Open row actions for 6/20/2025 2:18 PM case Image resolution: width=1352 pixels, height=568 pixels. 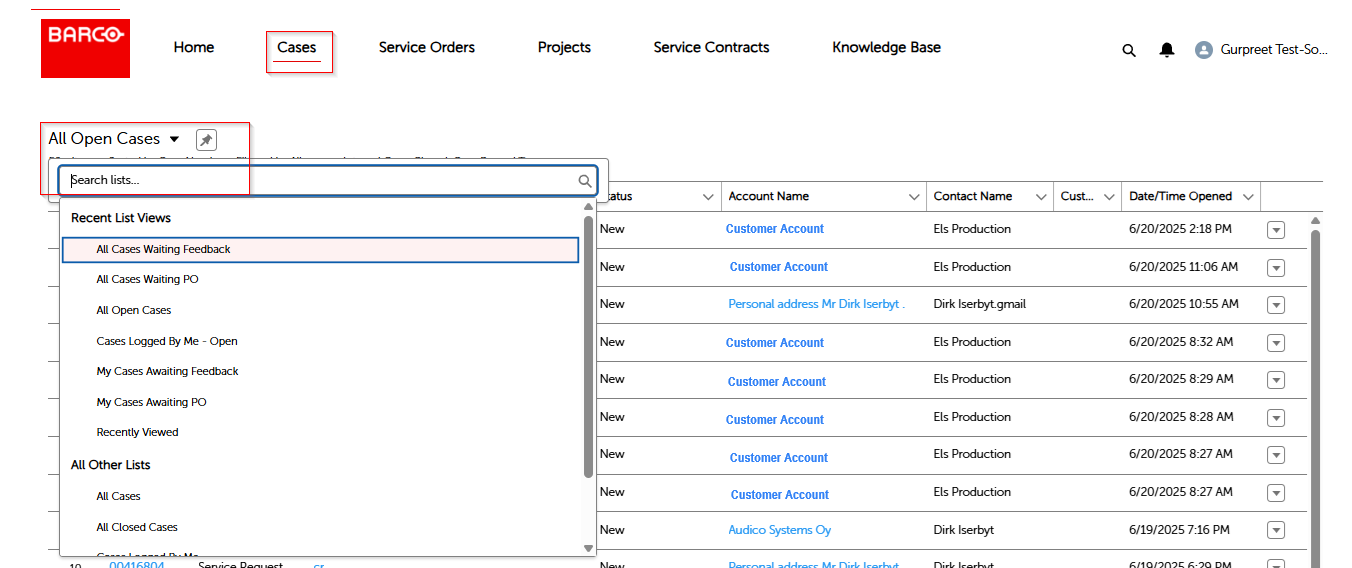[x=1275, y=230]
